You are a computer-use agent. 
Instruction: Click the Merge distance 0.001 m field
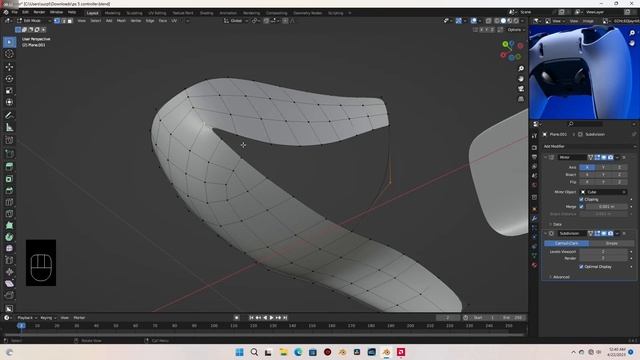pos(607,207)
